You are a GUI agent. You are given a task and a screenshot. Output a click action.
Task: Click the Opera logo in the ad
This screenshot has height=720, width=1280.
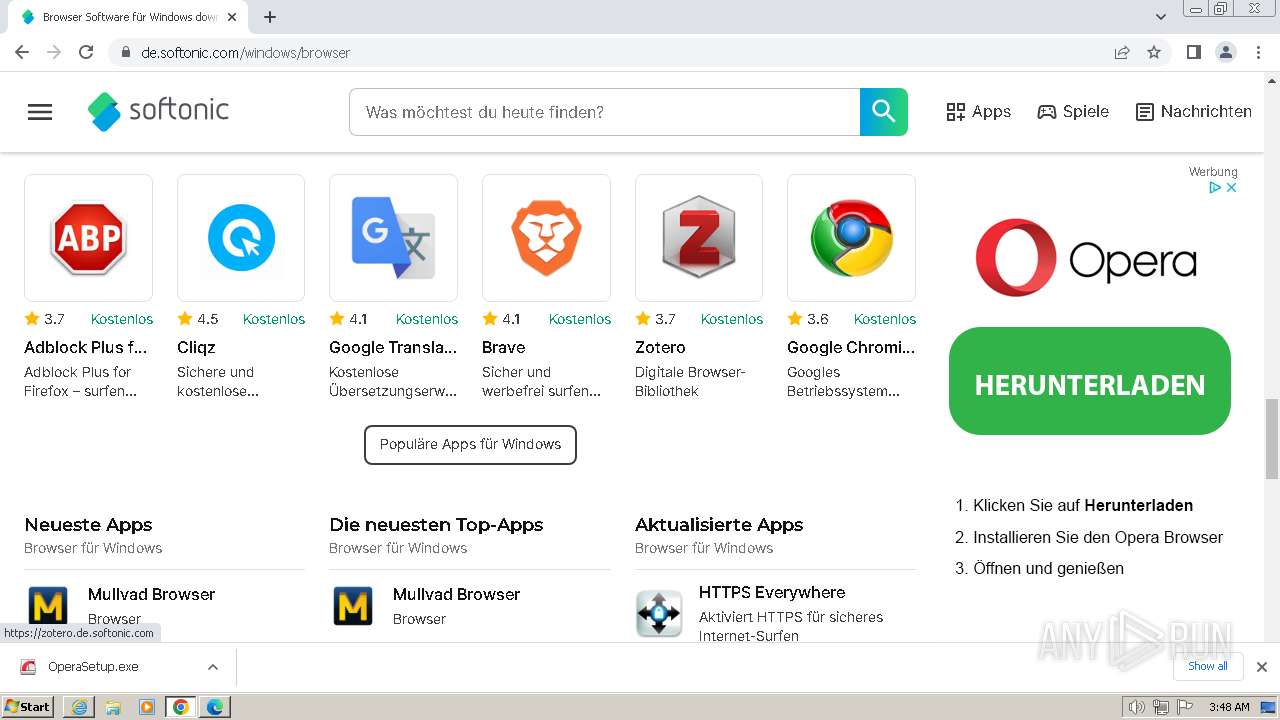(x=1086, y=258)
